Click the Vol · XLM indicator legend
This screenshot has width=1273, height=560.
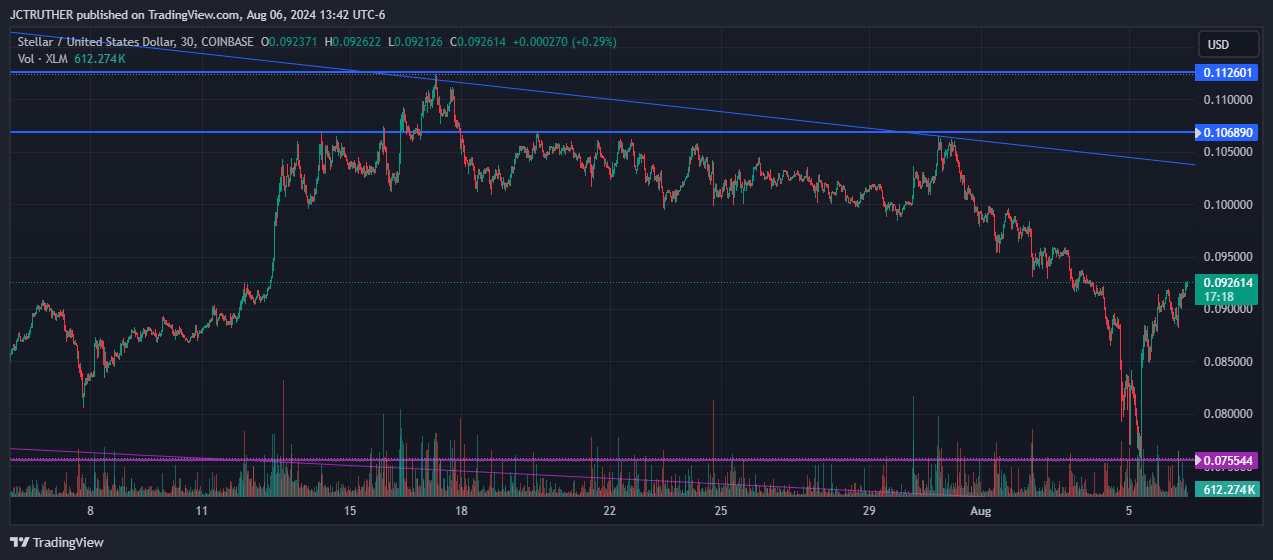pyautogui.click(x=42, y=59)
